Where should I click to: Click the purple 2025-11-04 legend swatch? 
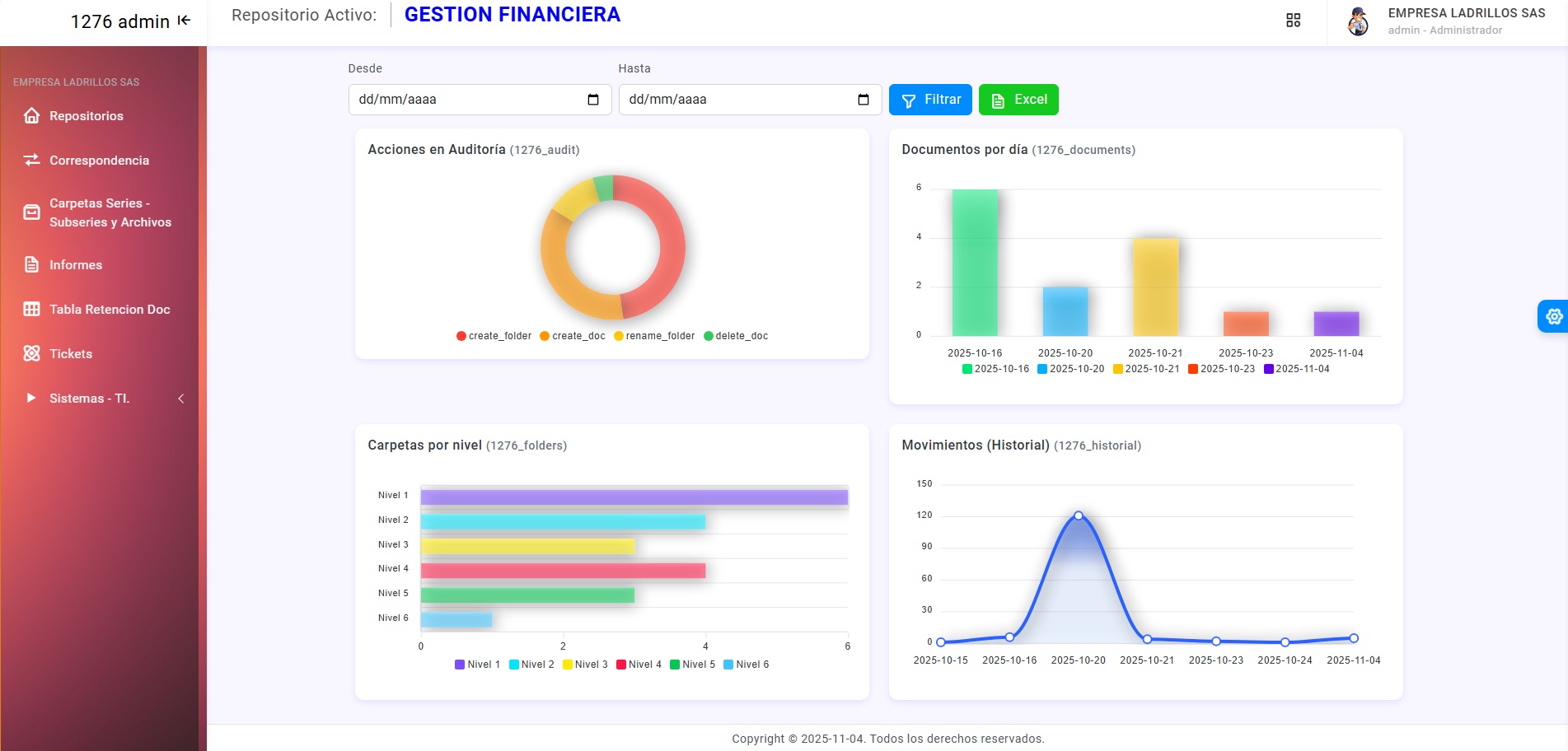(1269, 369)
